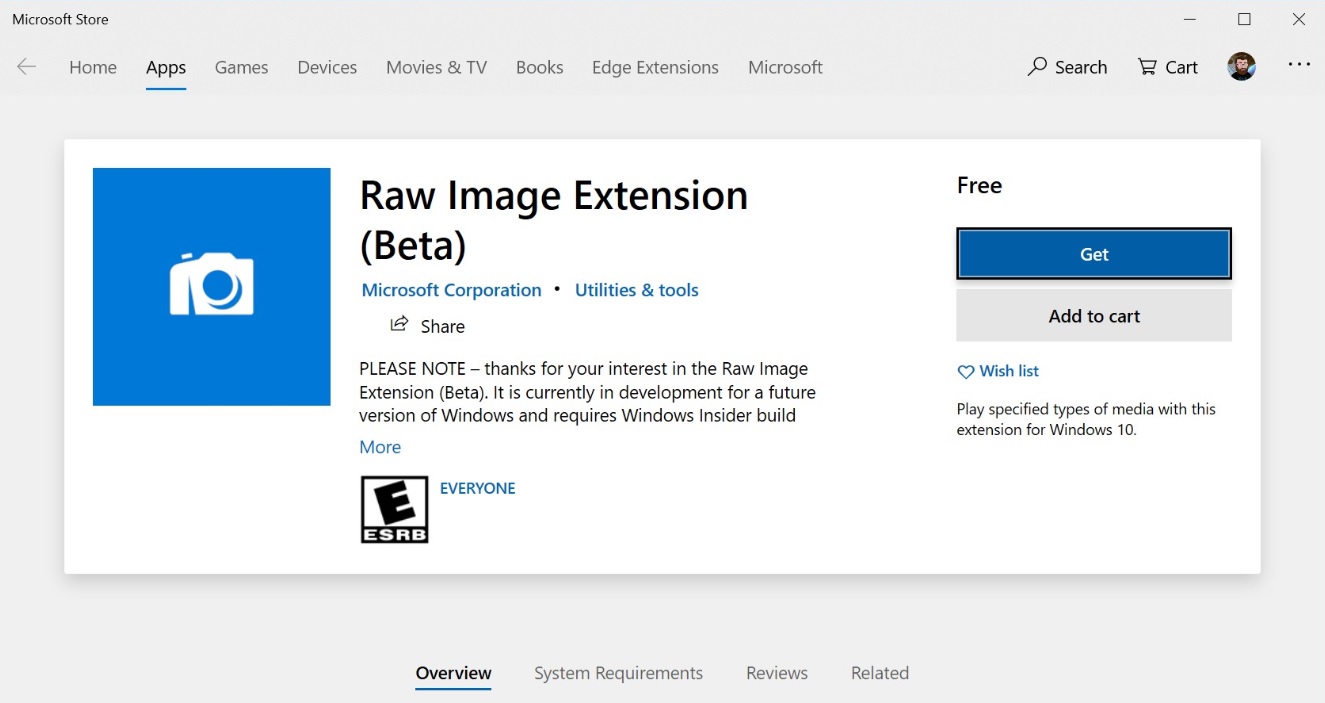Go back with the back arrow
This screenshot has height=703, width=1325.
tap(27, 67)
